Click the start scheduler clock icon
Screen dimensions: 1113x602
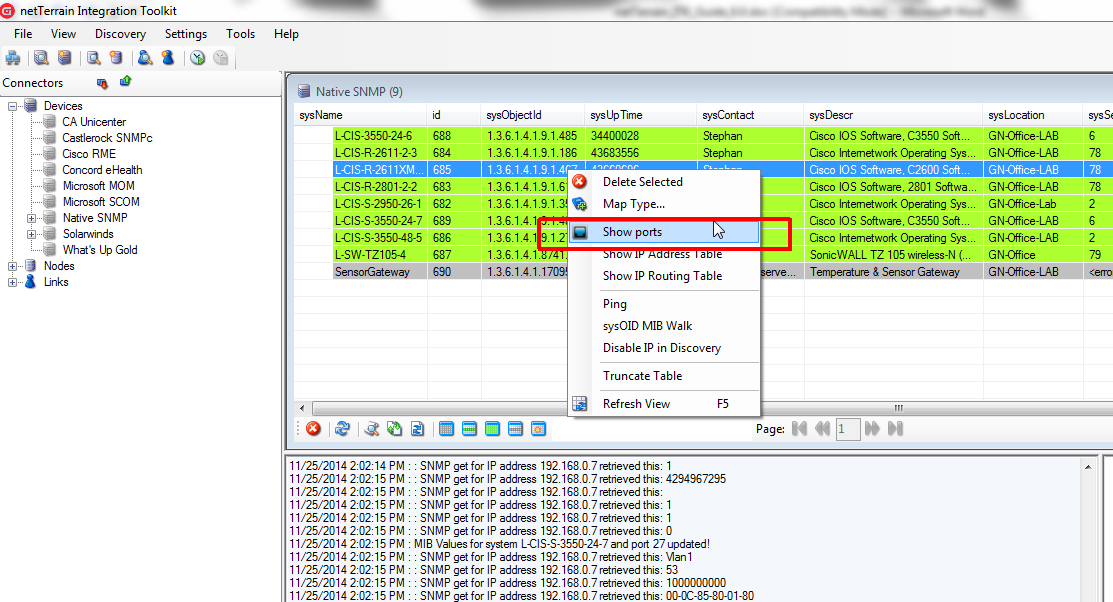click(x=198, y=58)
